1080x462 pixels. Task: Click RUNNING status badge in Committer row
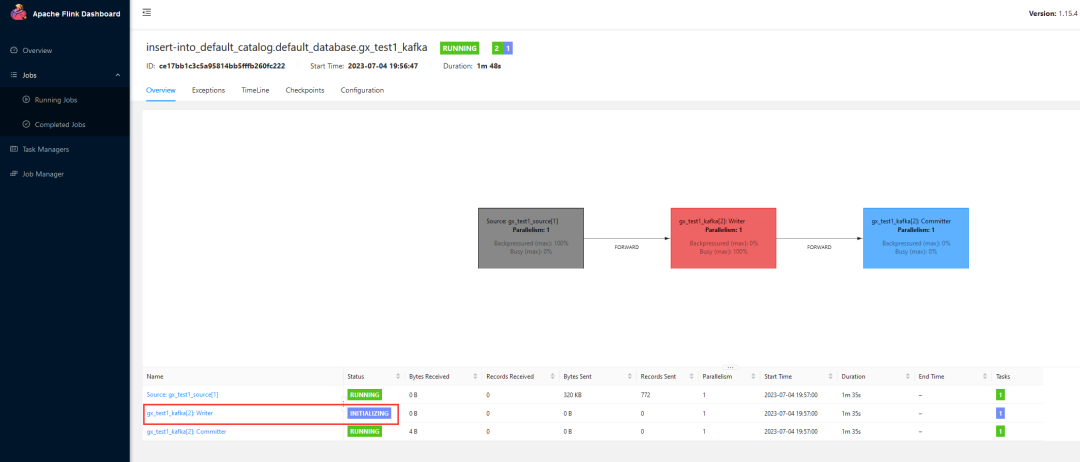pyautogui.click(x=364, y=432)
